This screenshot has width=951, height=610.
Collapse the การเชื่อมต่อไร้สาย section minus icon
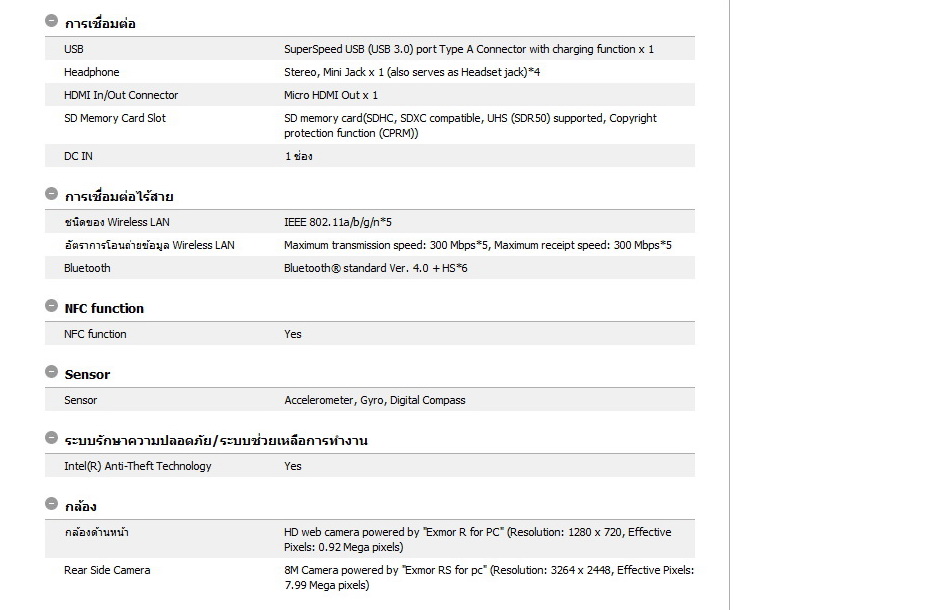pos(52,194)
